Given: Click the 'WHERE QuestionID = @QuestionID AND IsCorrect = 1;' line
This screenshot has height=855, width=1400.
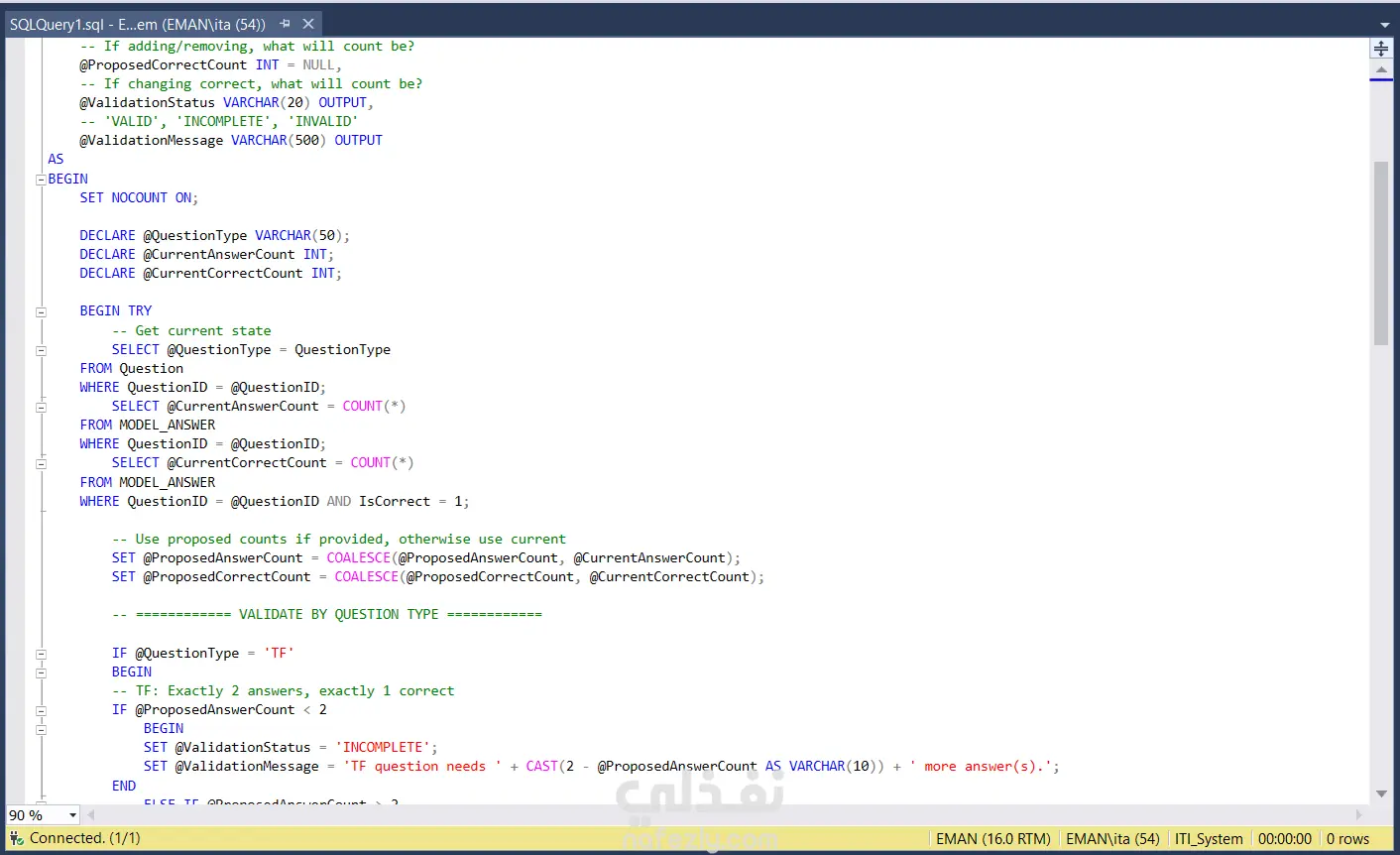Looking at the screenshot, I should click(x=275, y=501).
